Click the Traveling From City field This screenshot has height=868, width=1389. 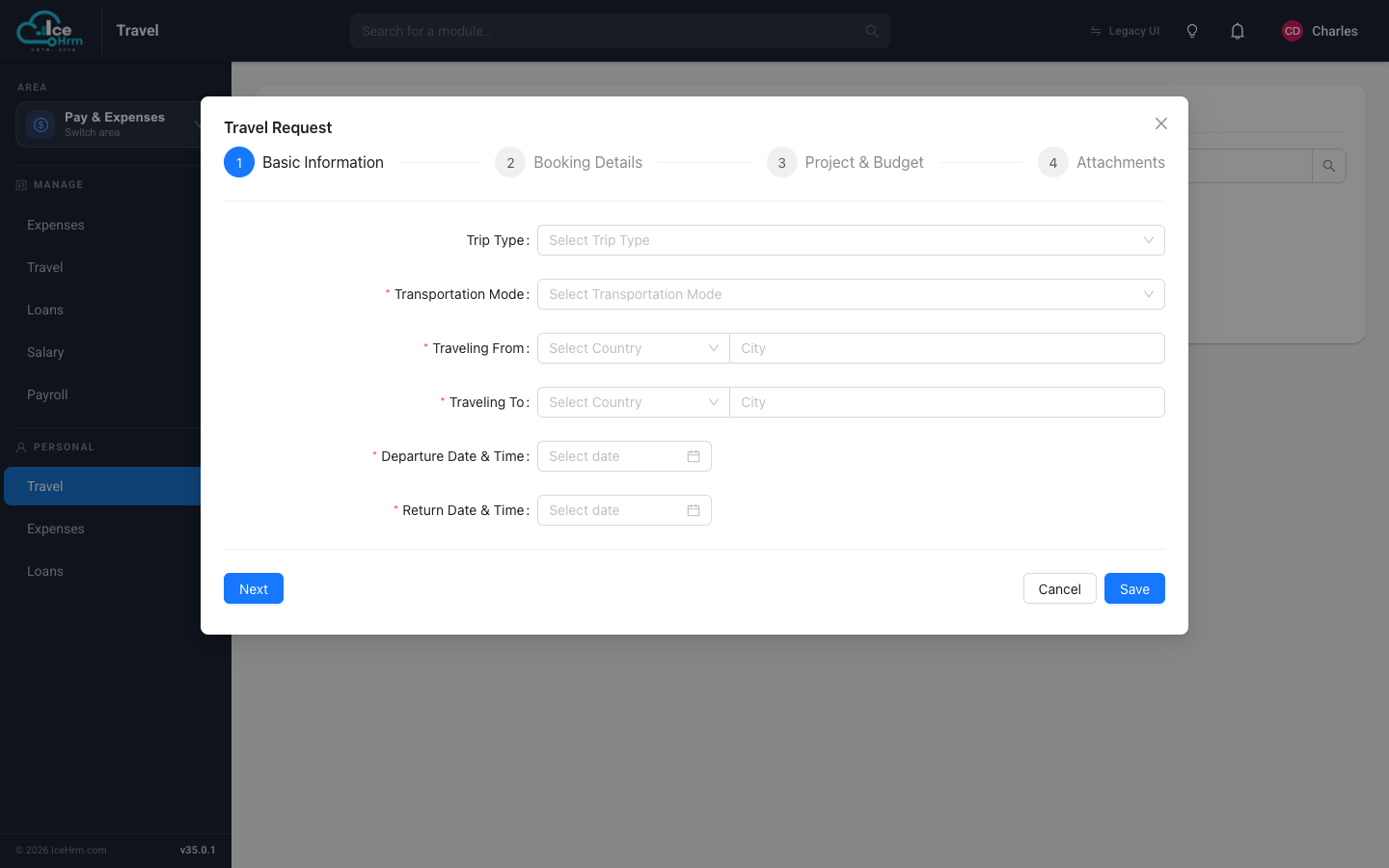click(x=947, y=348)
